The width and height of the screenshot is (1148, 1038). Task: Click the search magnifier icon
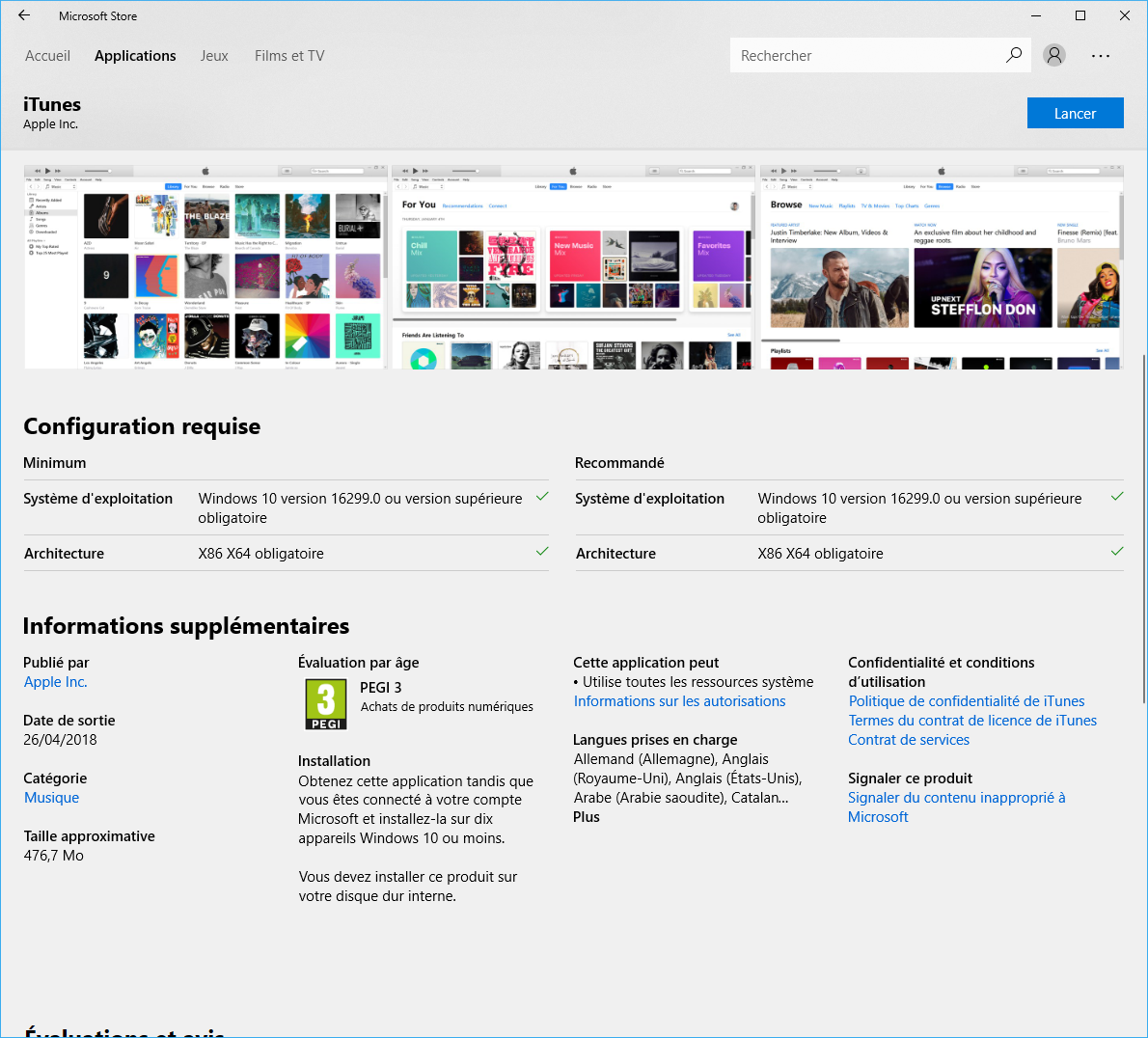tap(1013, 55)
